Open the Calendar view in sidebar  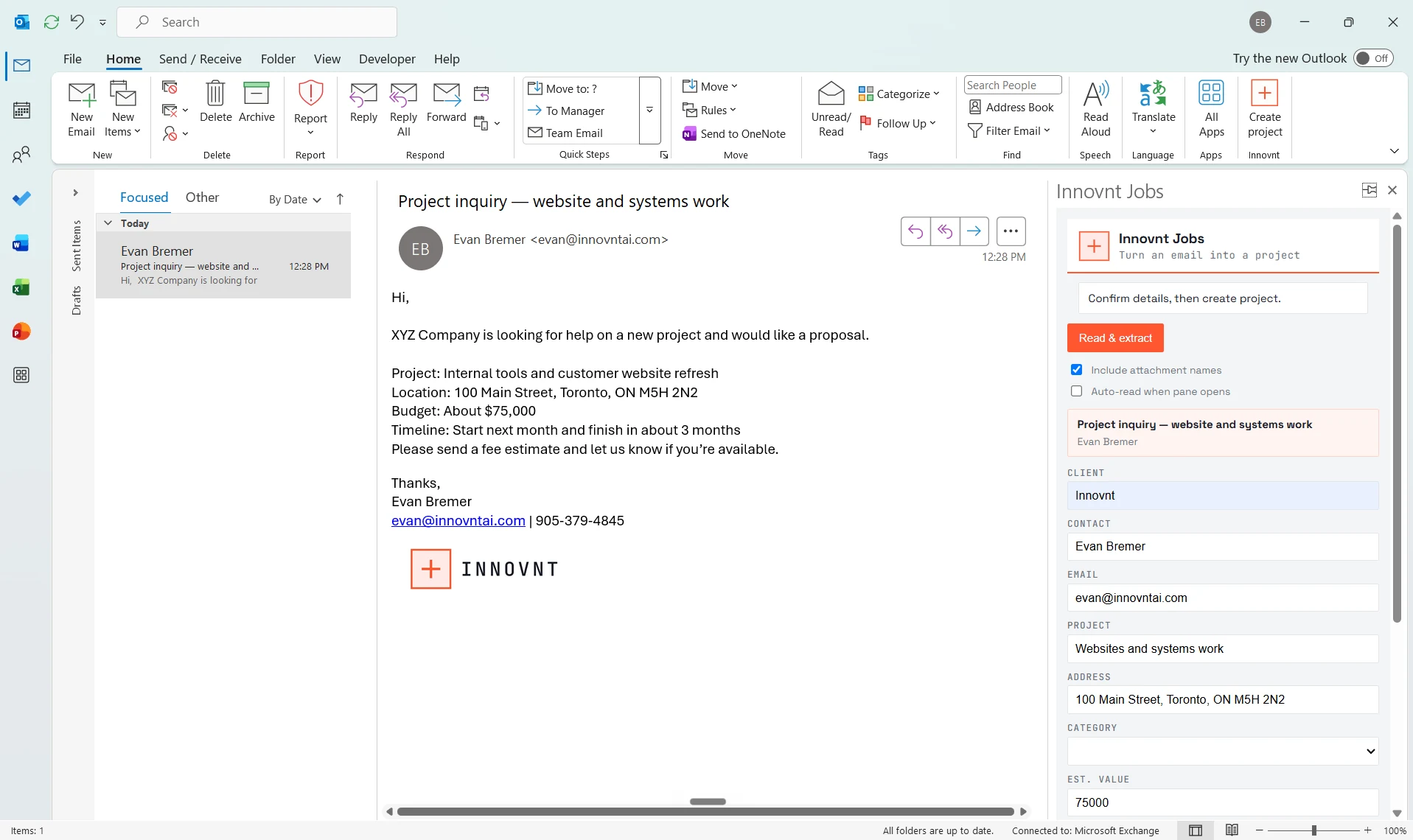click(21, 110)
